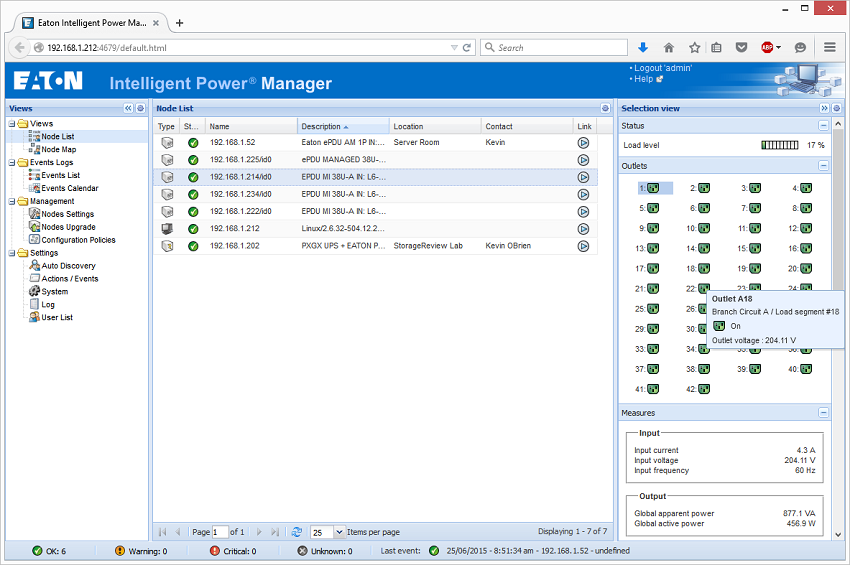Go to browser home page icon

click(668, 48)
